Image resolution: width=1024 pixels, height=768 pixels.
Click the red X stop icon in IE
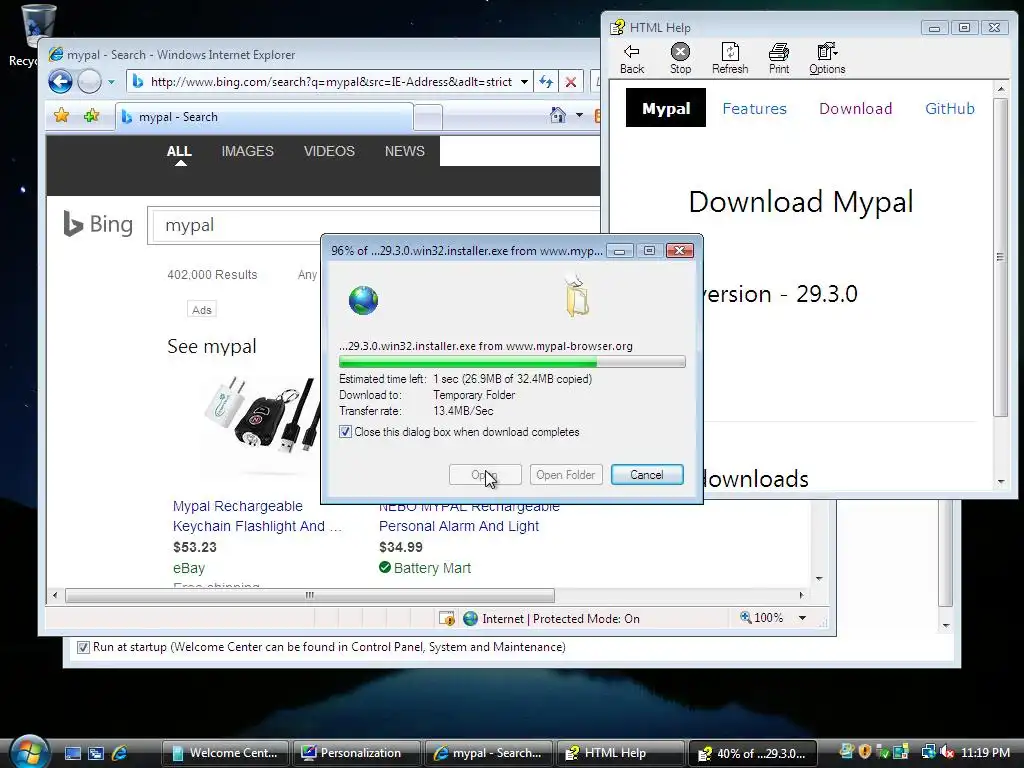coord(571,82)
